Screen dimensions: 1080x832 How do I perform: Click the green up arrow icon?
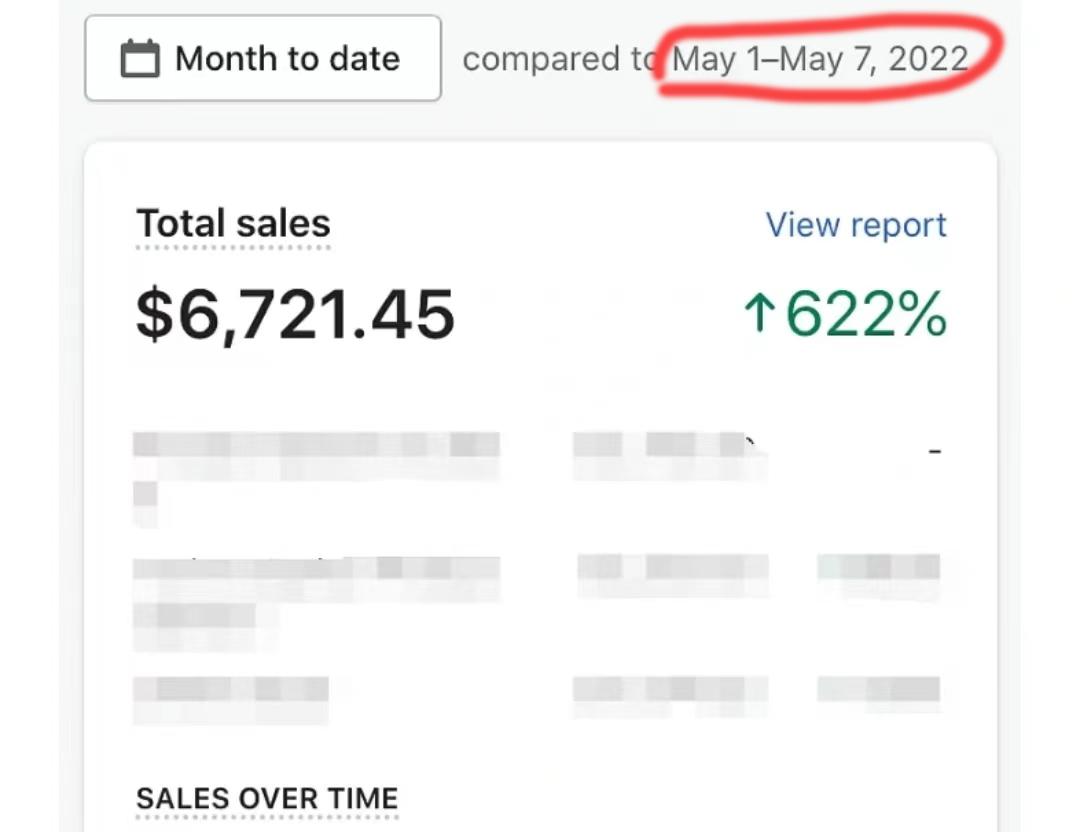pos(759,314)
